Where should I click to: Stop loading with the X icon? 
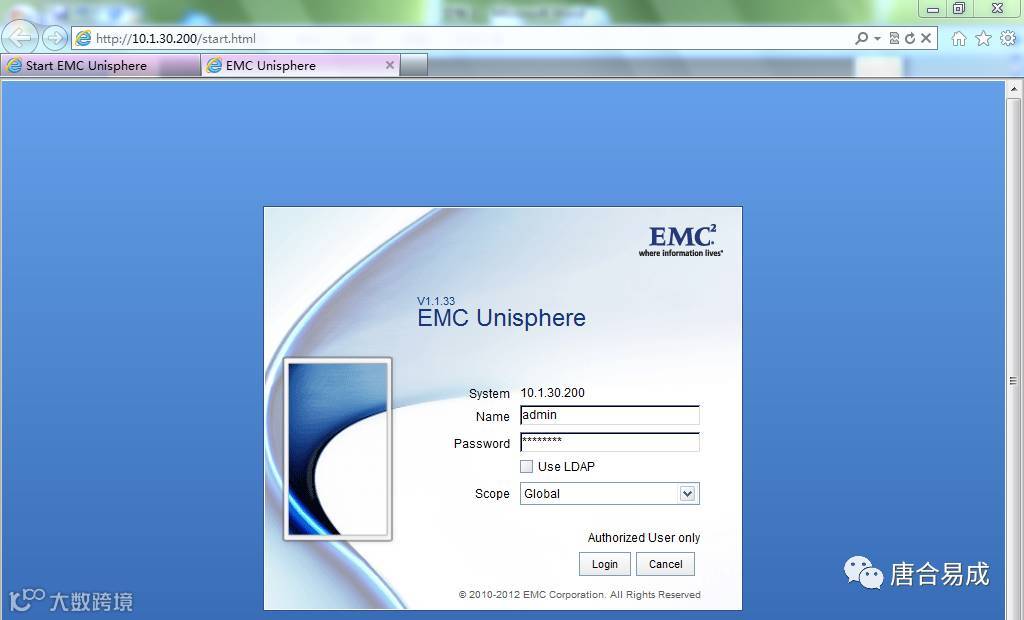(926, 39)
